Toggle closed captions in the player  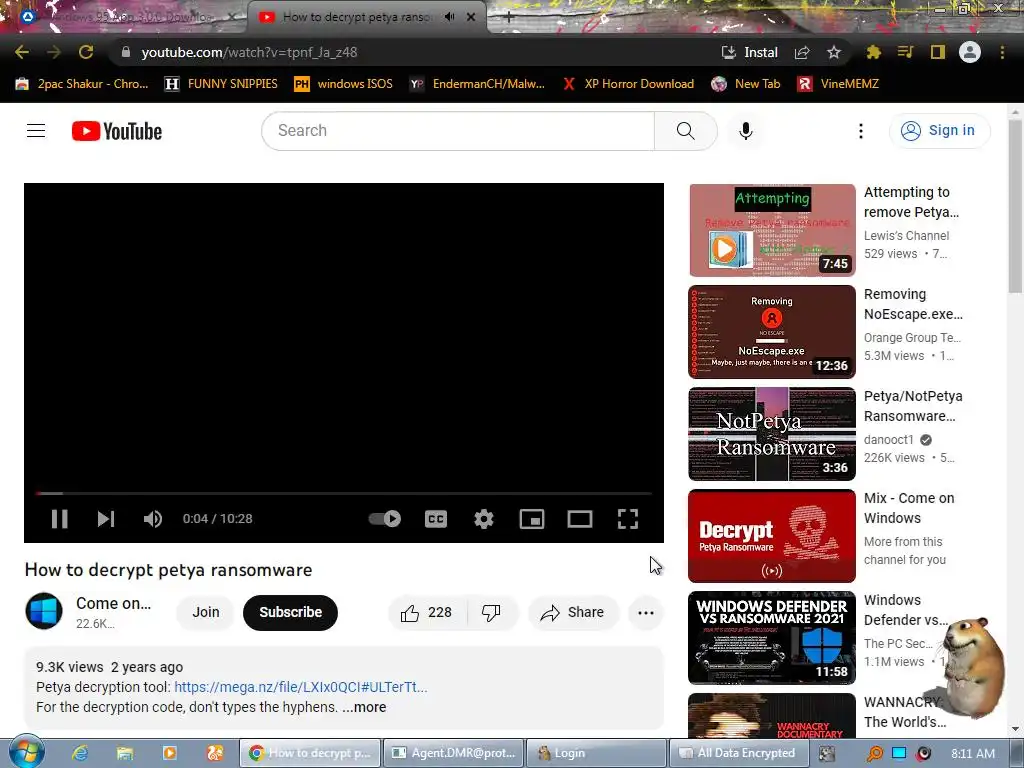pos(436,519)
